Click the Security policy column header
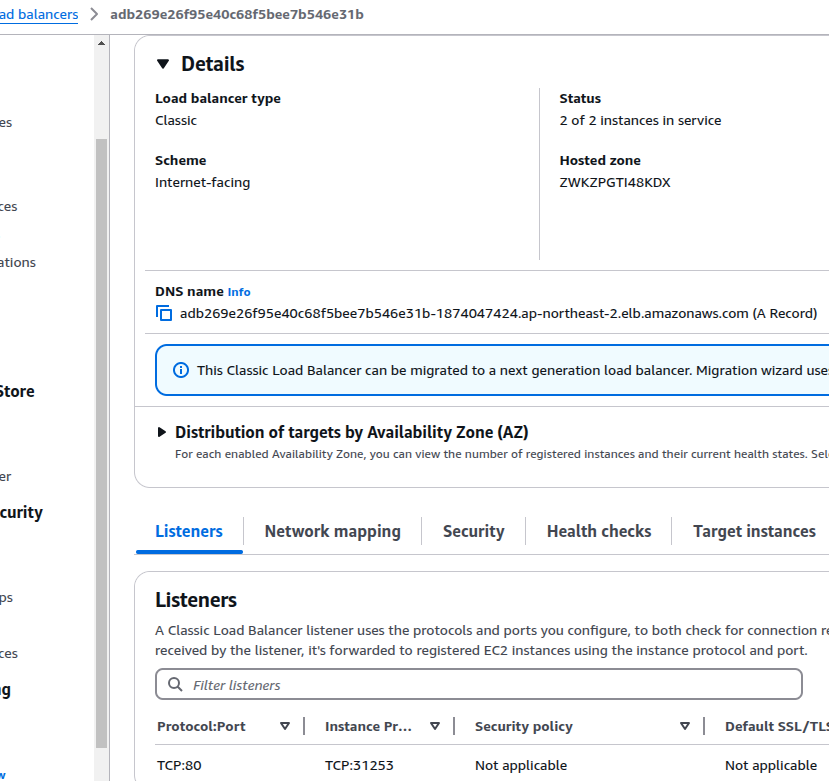829x781 pixels. [x=524, y=726]
